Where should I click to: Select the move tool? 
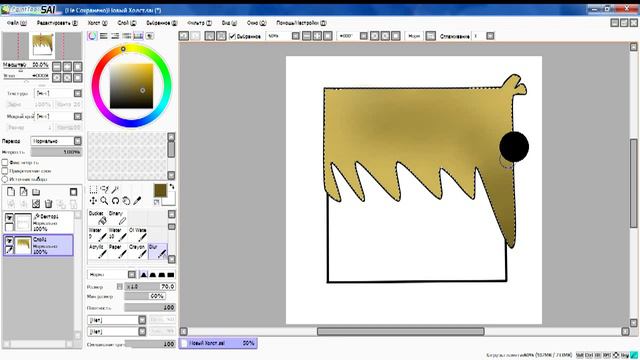pyautogui.click(x=93, y=200)
